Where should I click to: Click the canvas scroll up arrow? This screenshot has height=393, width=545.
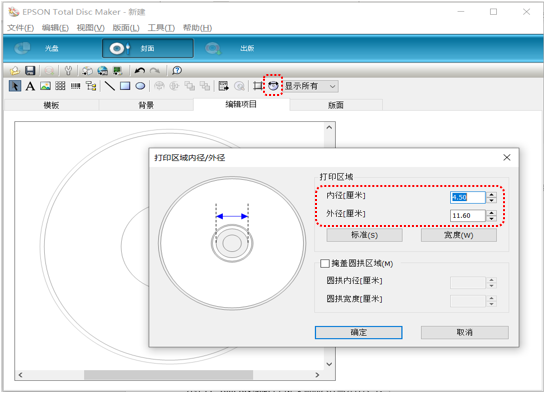coord(329,128)
